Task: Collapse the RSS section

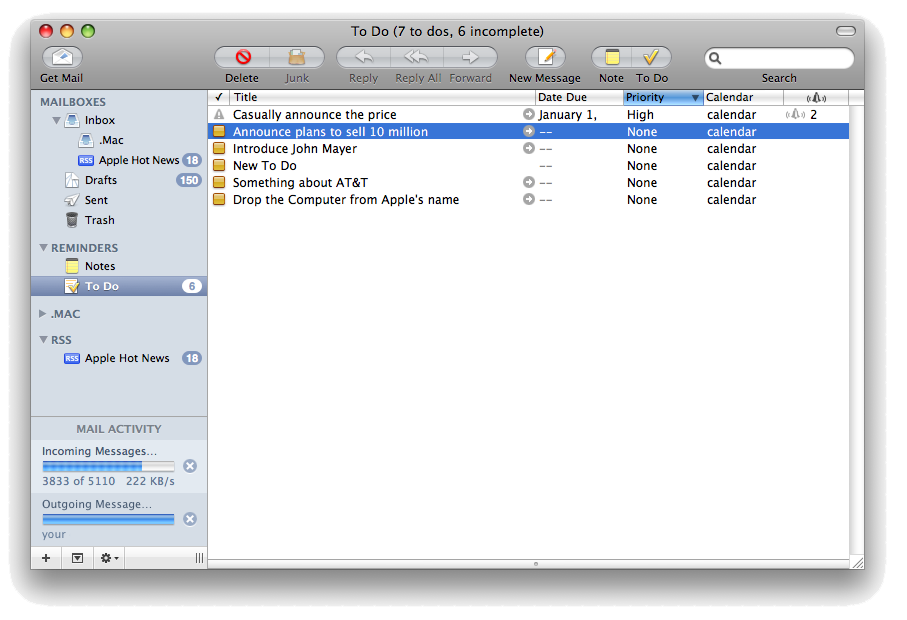Action: point(43,340)
